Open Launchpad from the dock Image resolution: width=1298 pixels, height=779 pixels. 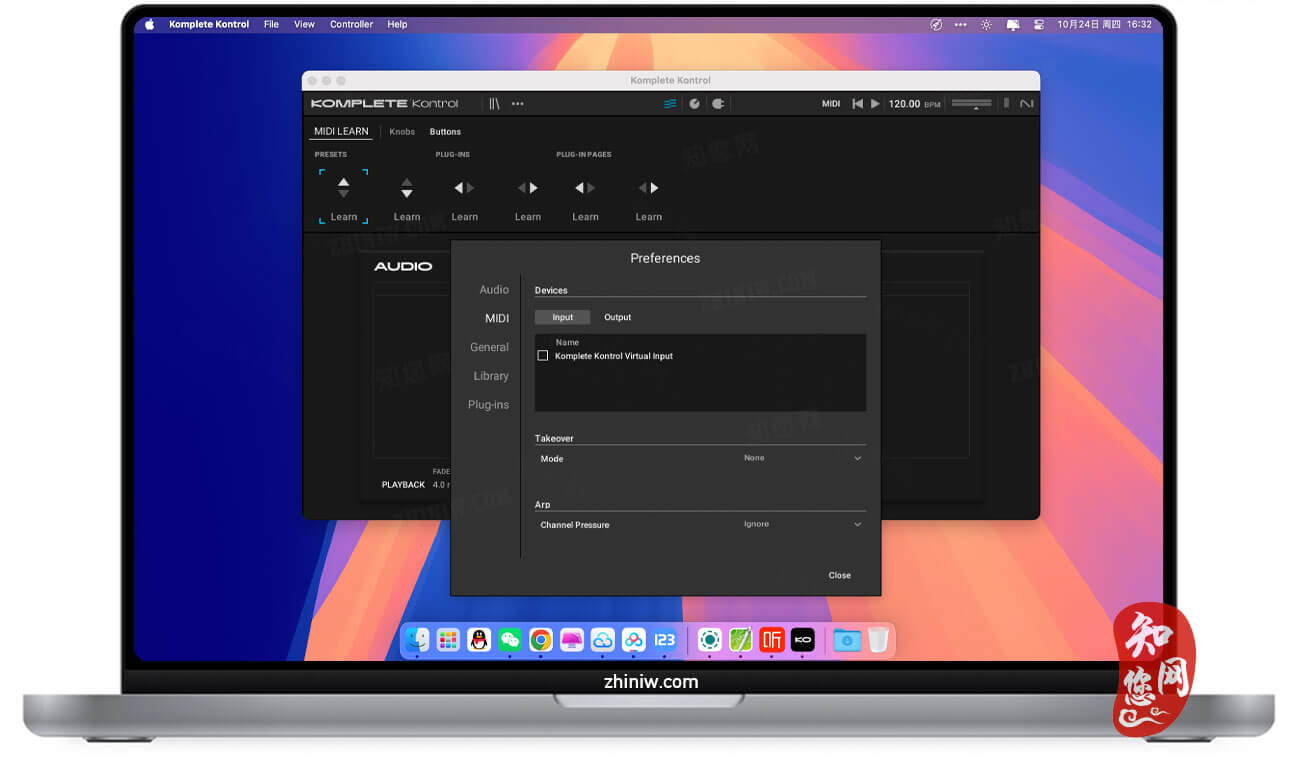(448, 640)
